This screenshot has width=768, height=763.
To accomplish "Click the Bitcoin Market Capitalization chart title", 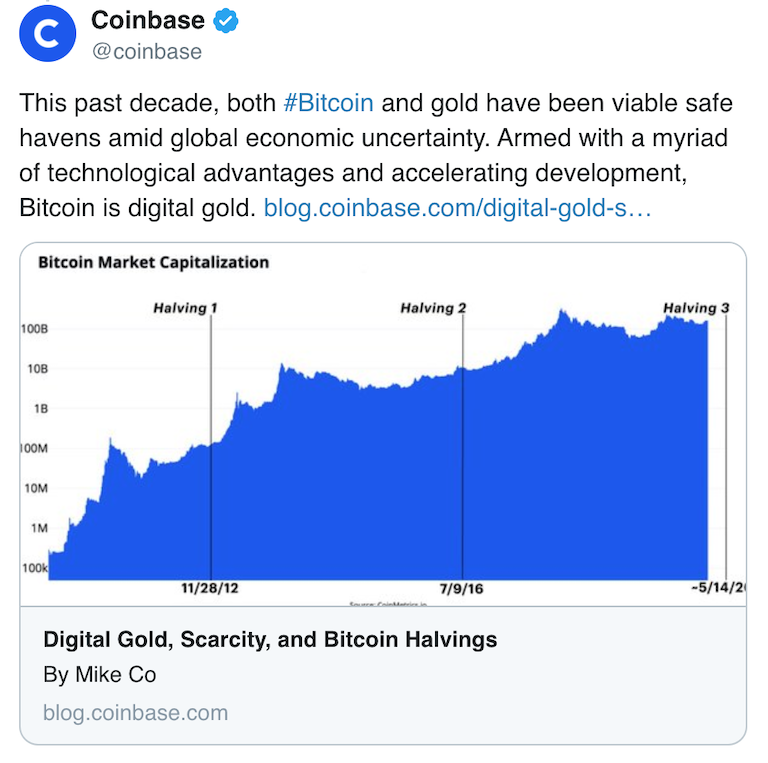I will pos(153,263).
